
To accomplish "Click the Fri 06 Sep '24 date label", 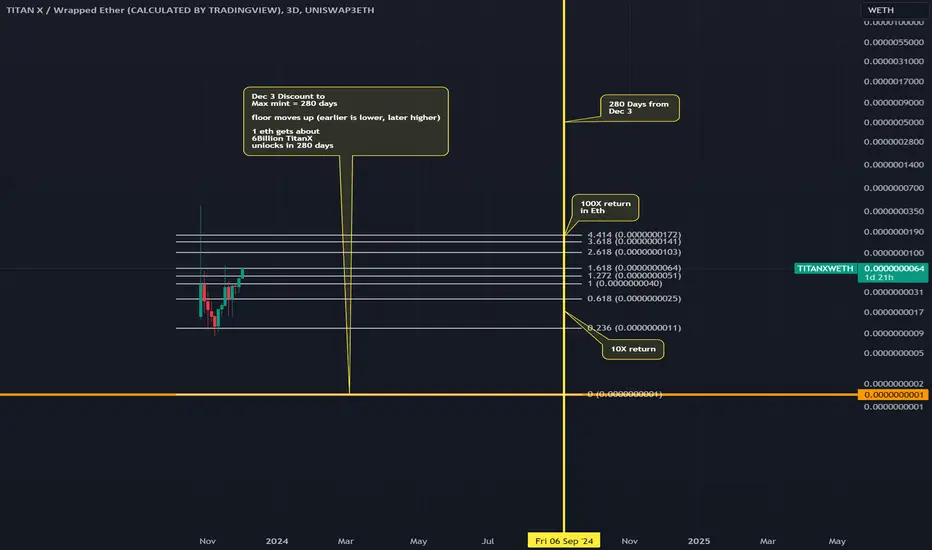I will click(x=564, y=540).
